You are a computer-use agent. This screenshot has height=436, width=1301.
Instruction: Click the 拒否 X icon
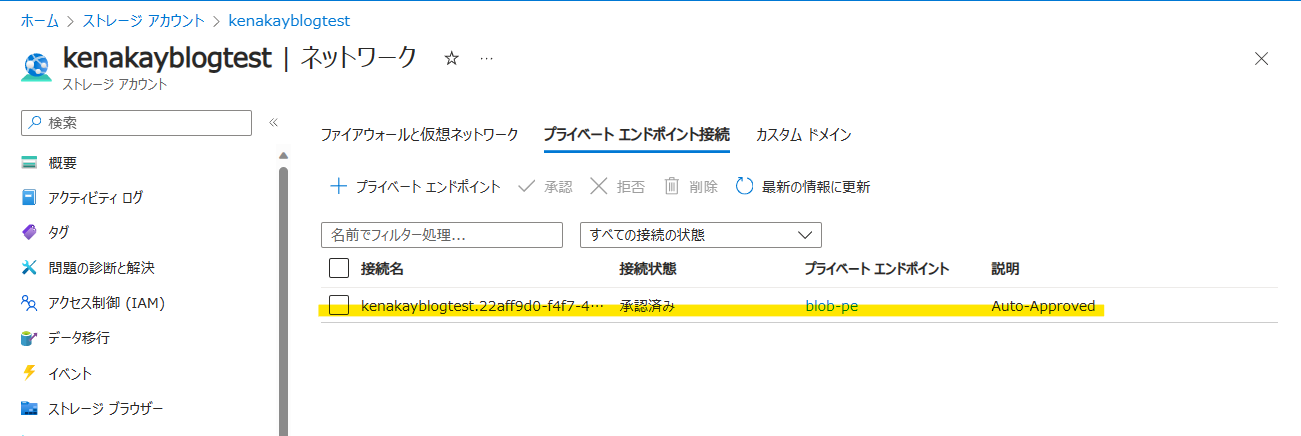[x=599, y=186]
